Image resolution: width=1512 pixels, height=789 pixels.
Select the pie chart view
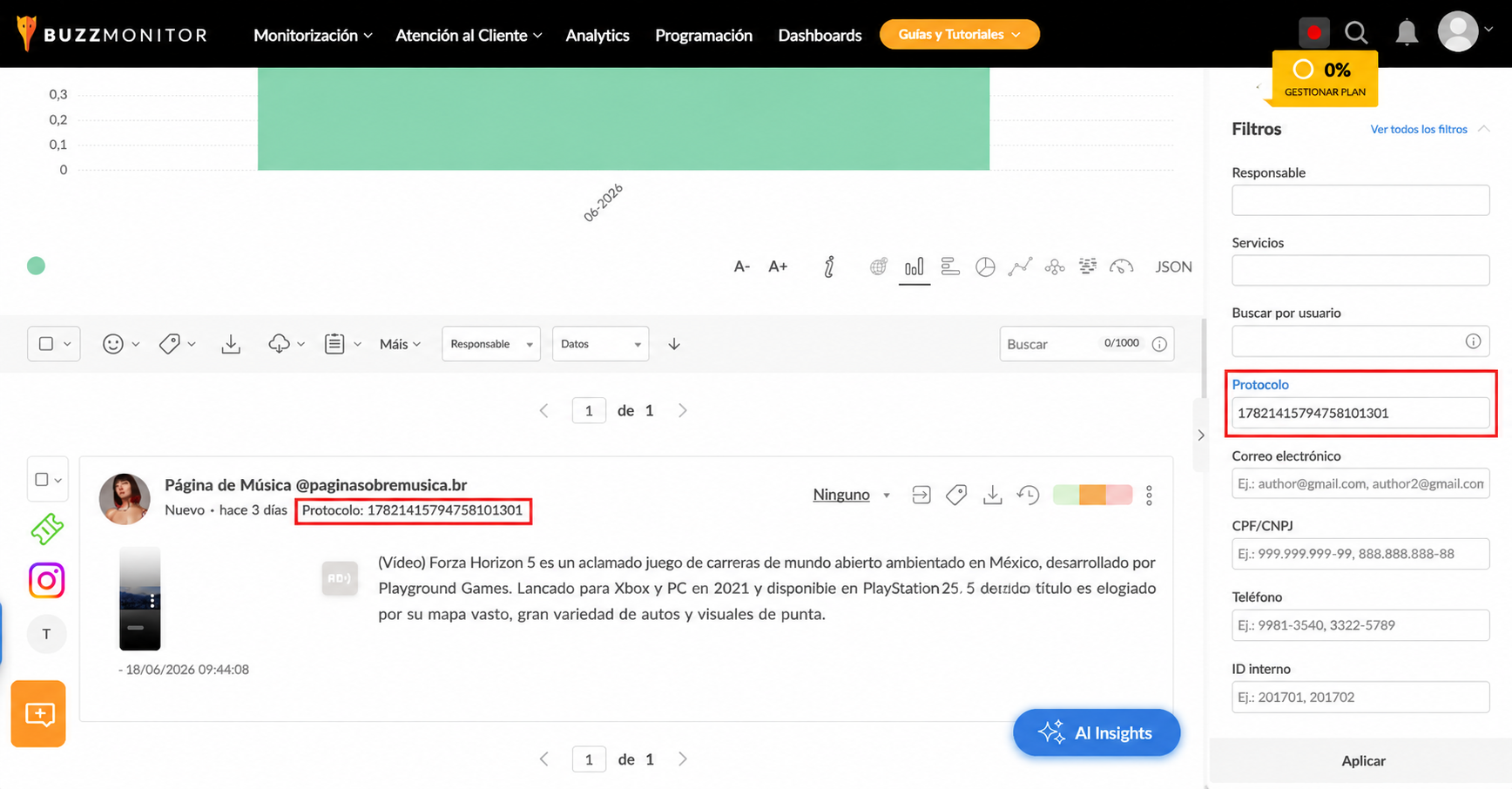tap(985, 266)
